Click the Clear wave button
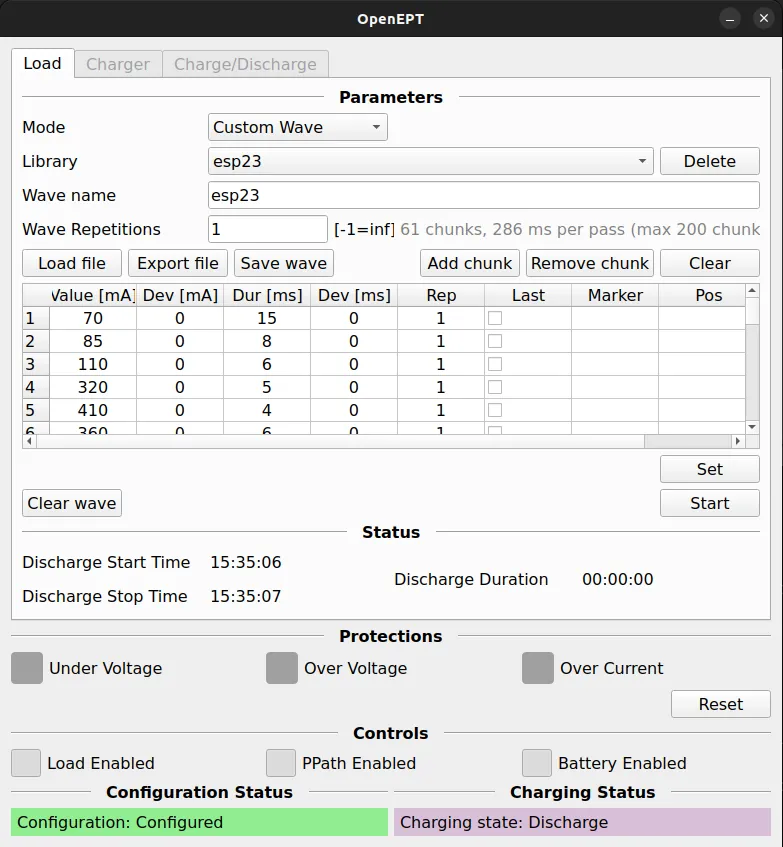 72,503
